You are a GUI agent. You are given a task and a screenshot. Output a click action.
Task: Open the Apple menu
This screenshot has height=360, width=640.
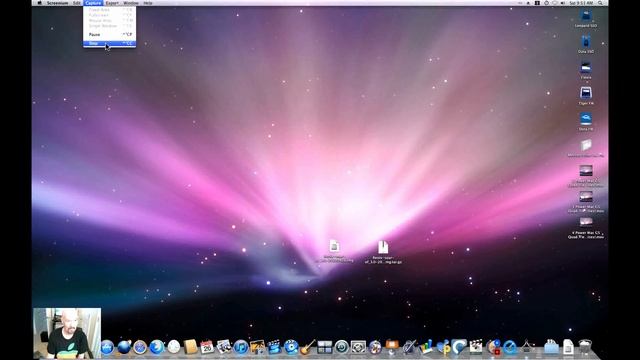coord(40,3)
